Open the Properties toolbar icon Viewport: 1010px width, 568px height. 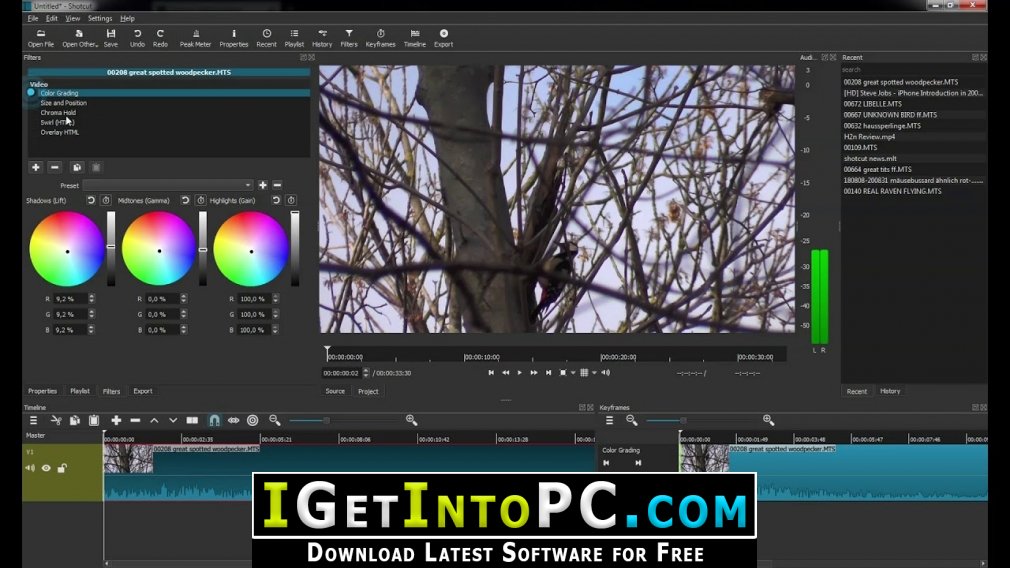point(234,38)
